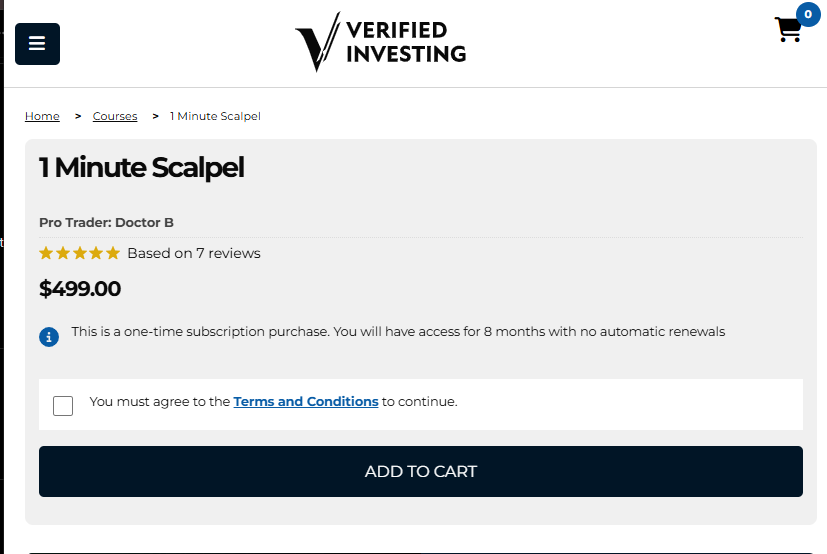Click the Verified Investing logo
The image size is (827, 554).
[x=381, y=42]
